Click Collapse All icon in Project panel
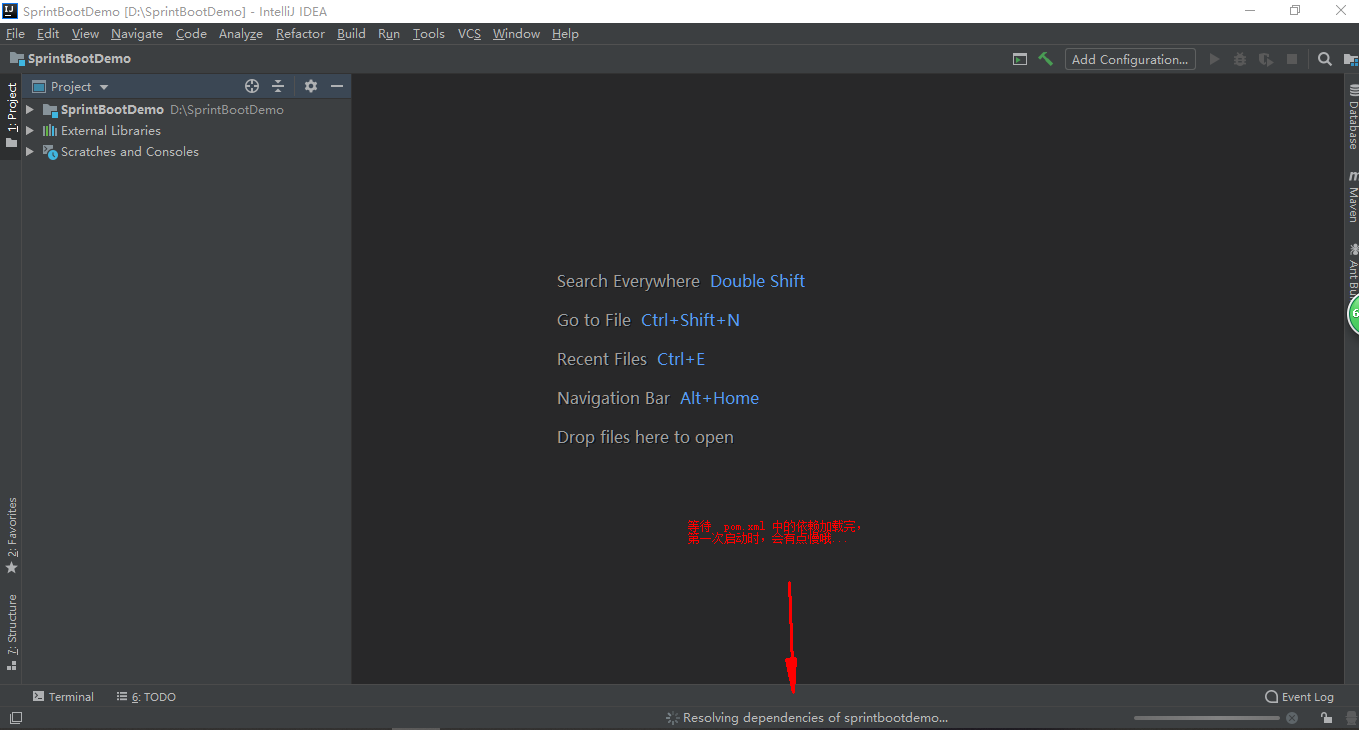The width and height of the screenshot is (1359, 730). click(278, 86)
